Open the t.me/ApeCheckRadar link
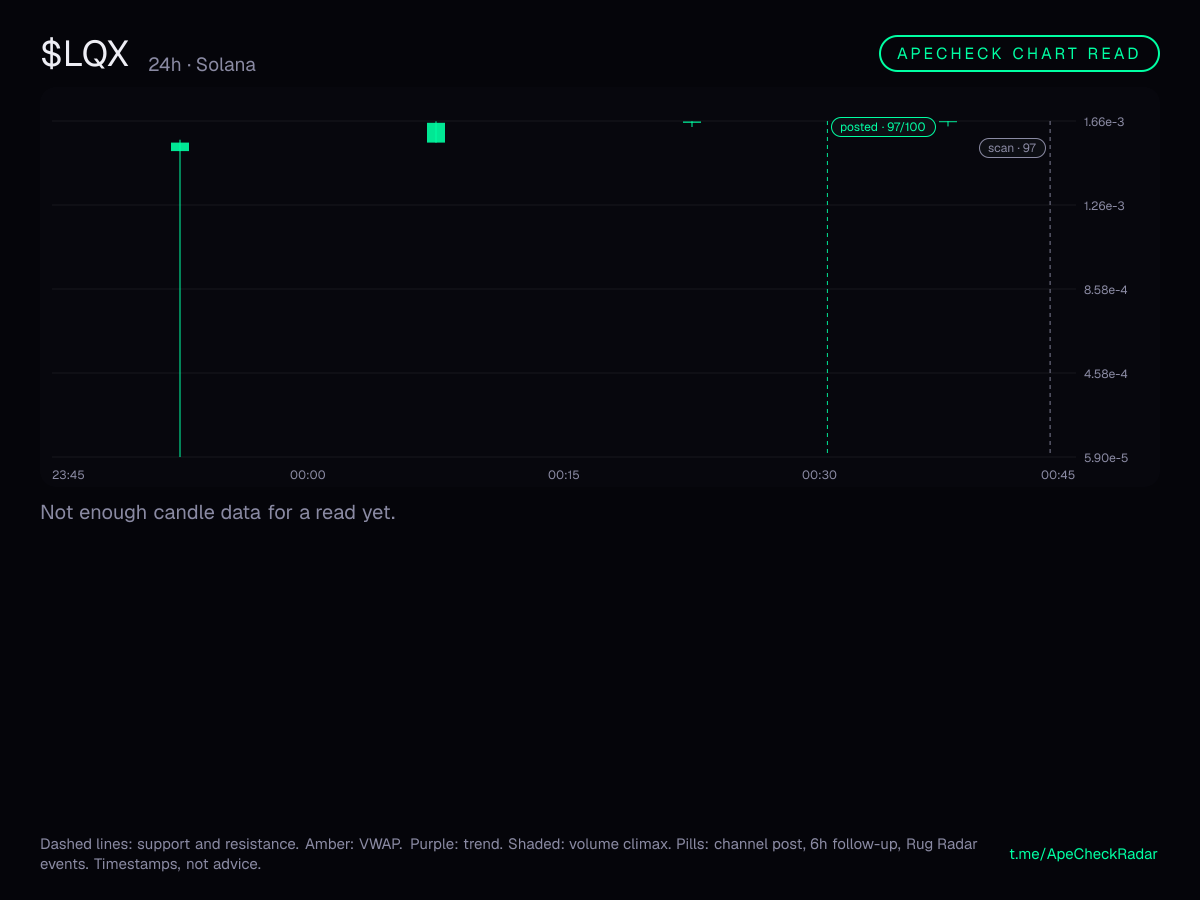 click(x=1083, y=854)
